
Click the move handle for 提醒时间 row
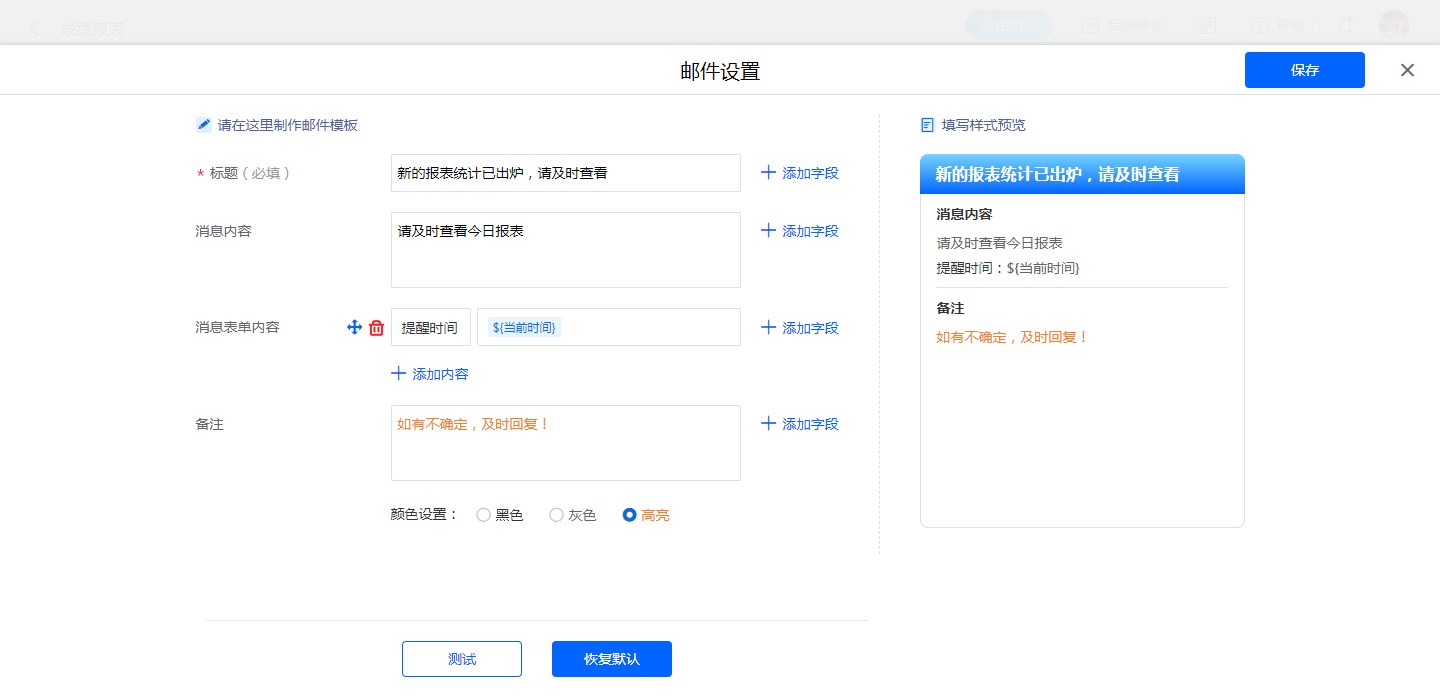(354, 327)
